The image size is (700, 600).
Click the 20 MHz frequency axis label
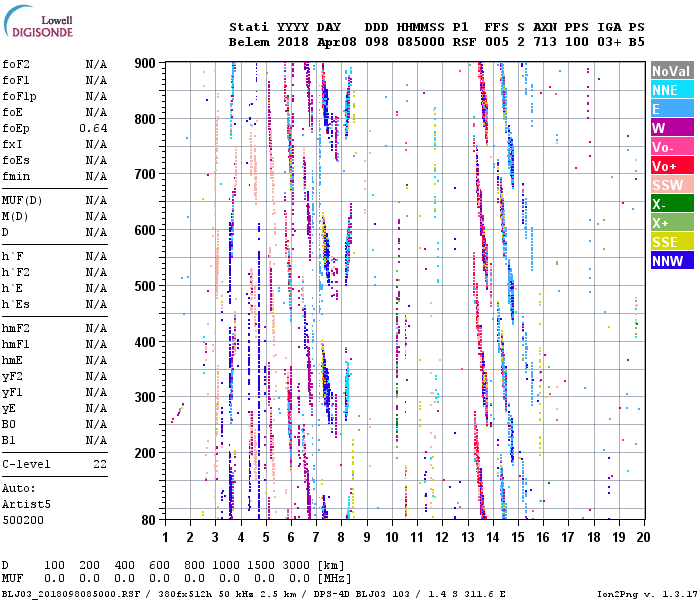click(643, 537)
